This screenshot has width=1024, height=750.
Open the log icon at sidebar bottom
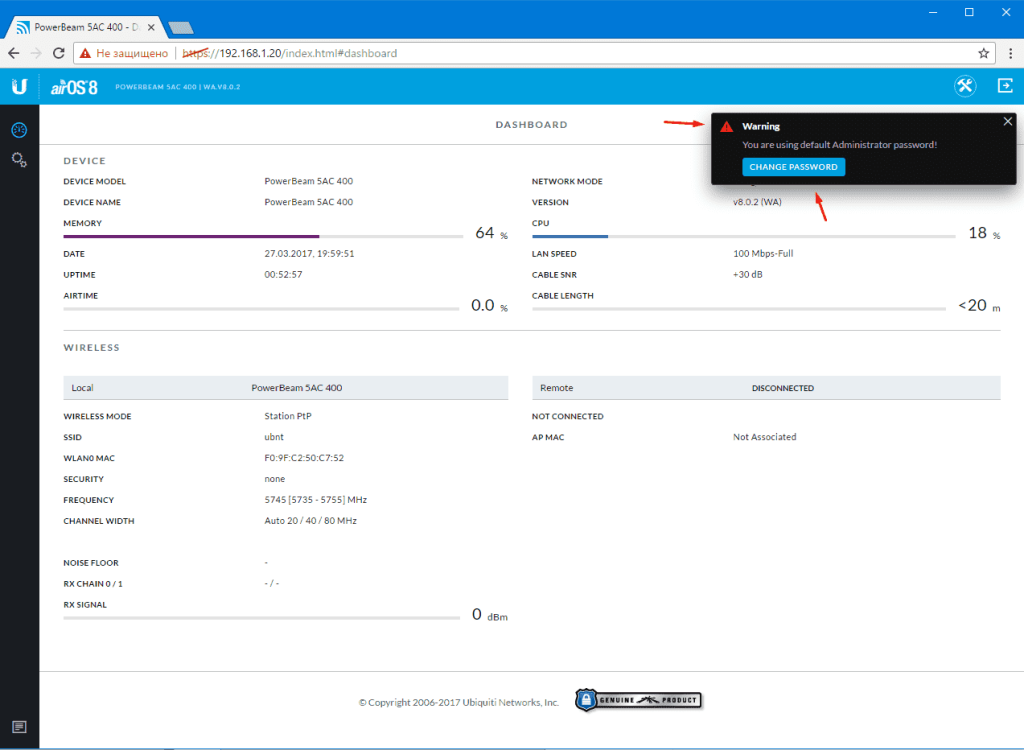pyautogui.click(x=19, y=726)
